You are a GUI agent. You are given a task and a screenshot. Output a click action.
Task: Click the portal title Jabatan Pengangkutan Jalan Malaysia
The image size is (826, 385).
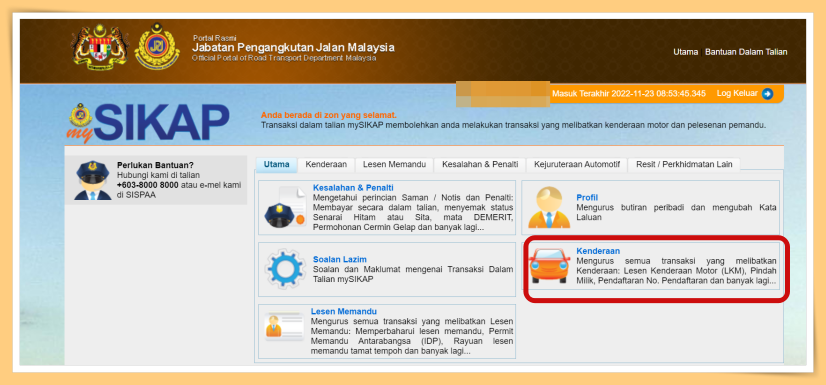(293, 47)
